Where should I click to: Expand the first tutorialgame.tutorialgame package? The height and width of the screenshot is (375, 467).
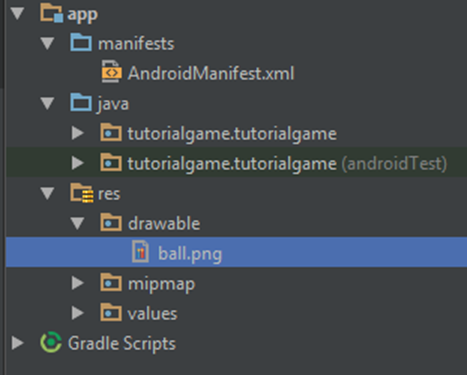(x=77, y=133)
